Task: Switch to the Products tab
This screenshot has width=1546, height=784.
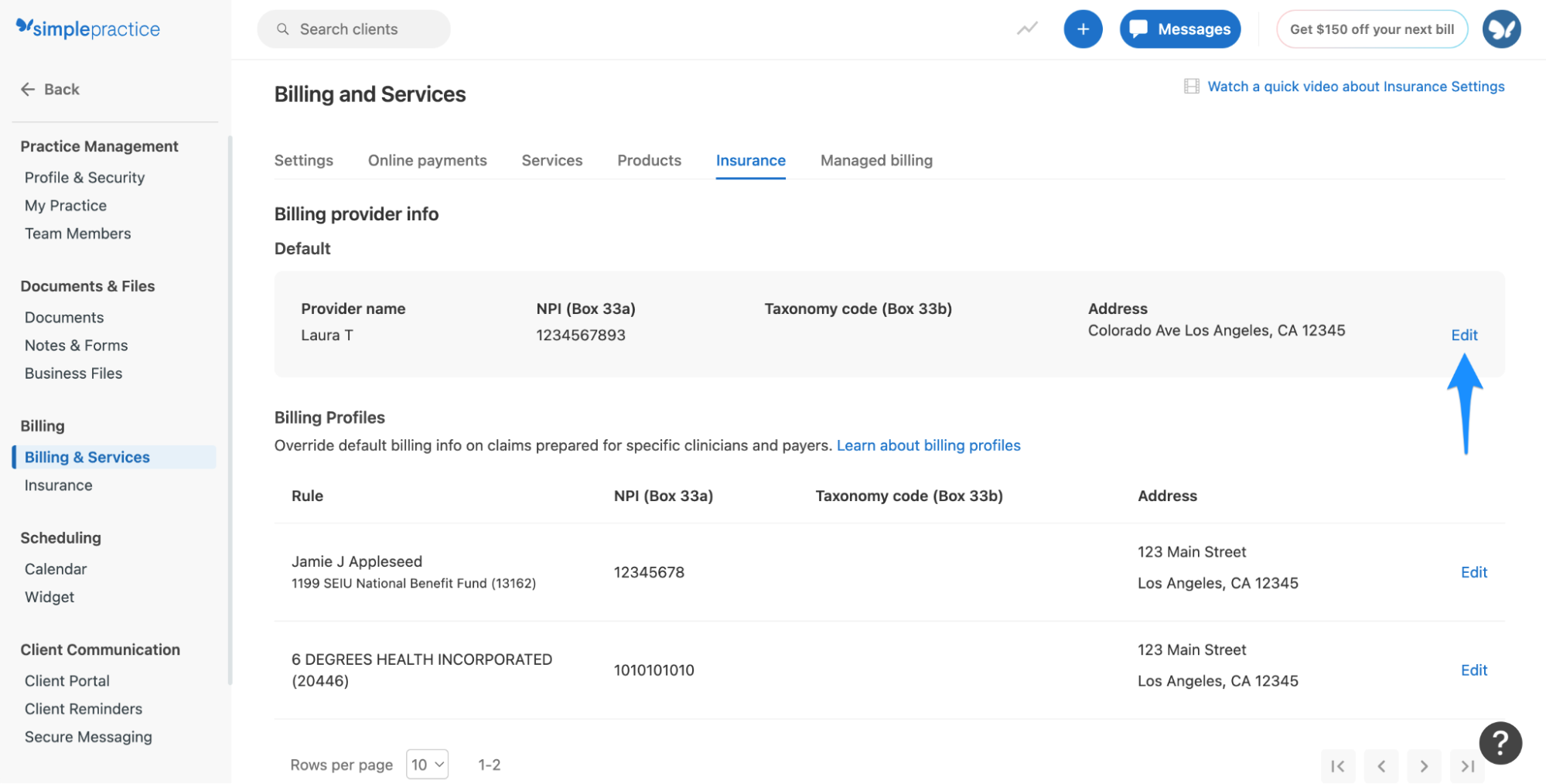Action: tap(649, 160)
